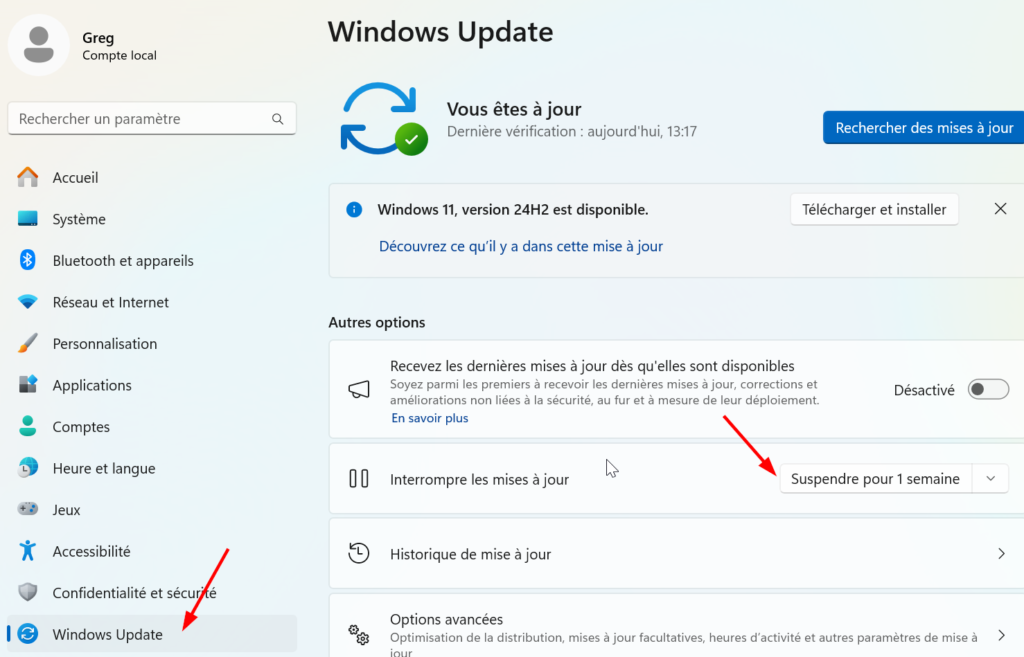
Task: Click the Heure et langue clock icon
Action: [x=27, y=468]
